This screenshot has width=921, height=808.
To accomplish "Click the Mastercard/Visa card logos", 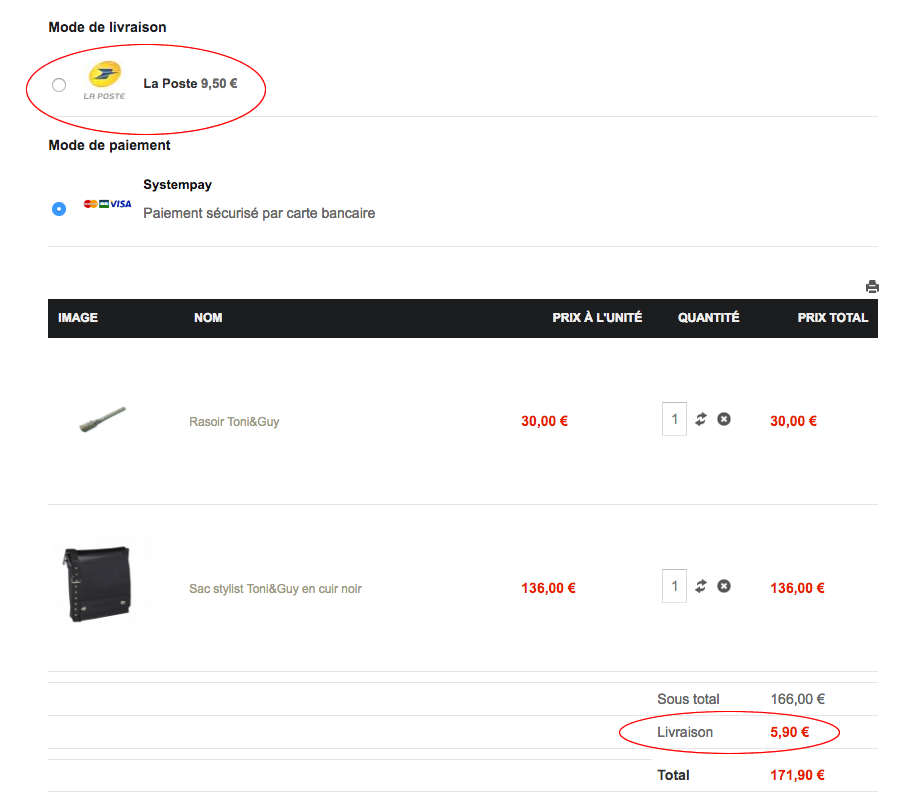I will [x=107, y=204].
